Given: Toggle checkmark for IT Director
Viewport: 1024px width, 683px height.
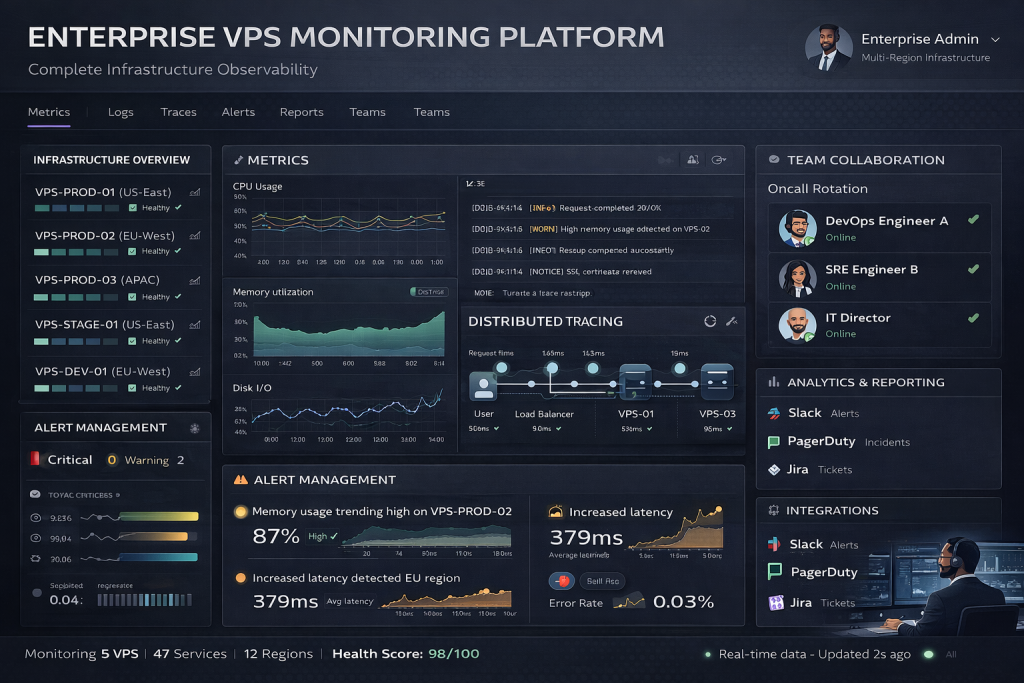Looking at the screenshot, I should [x=973, y=318].
